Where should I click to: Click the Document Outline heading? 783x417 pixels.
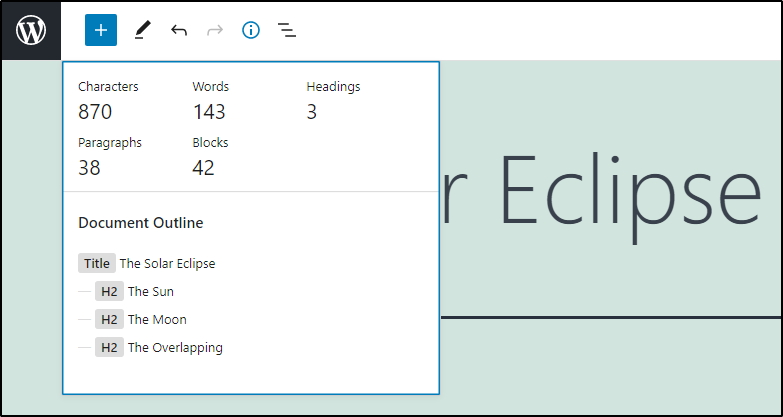(141, 223)
